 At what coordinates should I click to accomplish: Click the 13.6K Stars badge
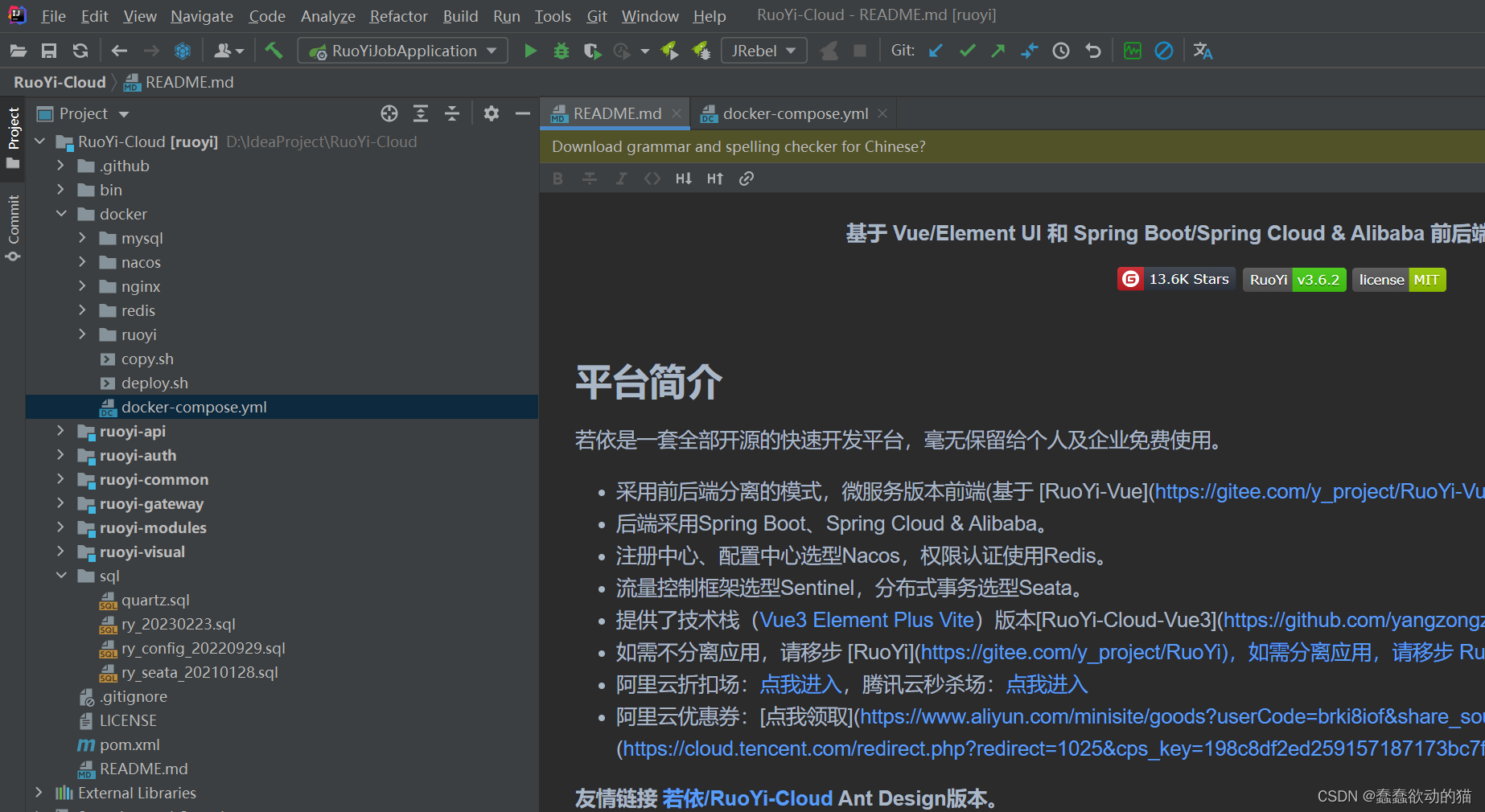coord(1176,279)
